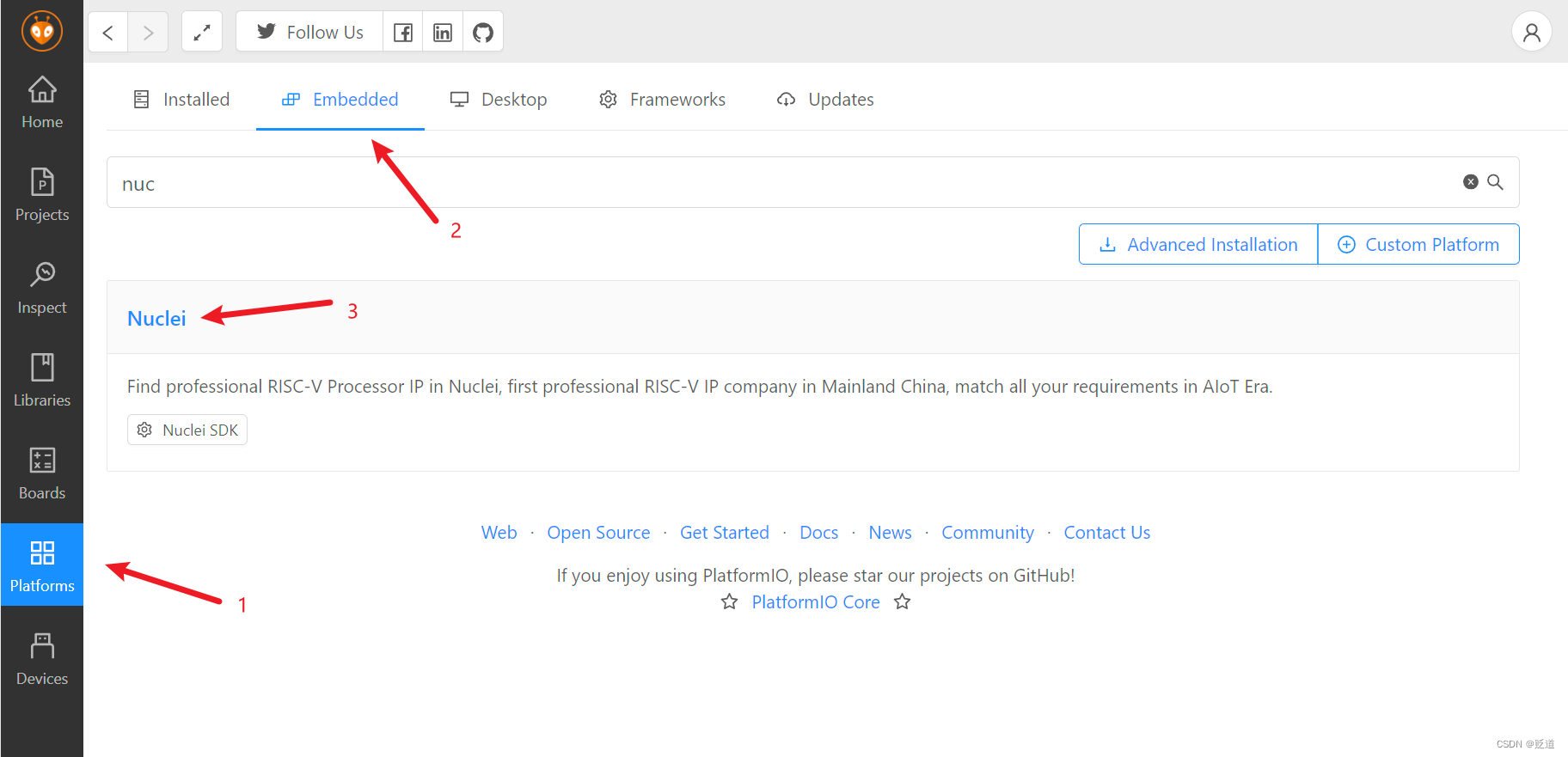Clear the search field with the X icon
1568x757 pixels.
[x=1470, y=182]
